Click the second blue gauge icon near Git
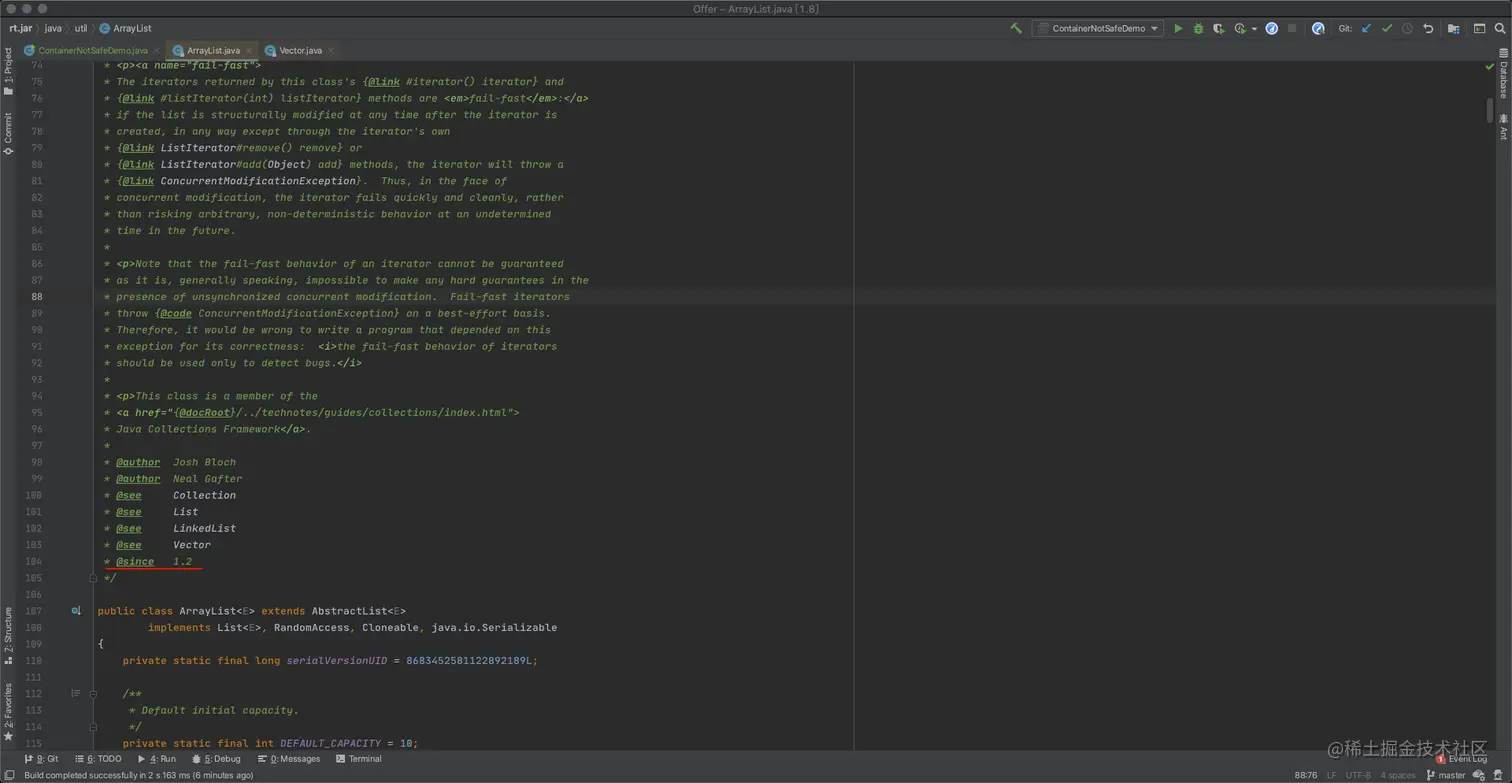 [1318, 29]
